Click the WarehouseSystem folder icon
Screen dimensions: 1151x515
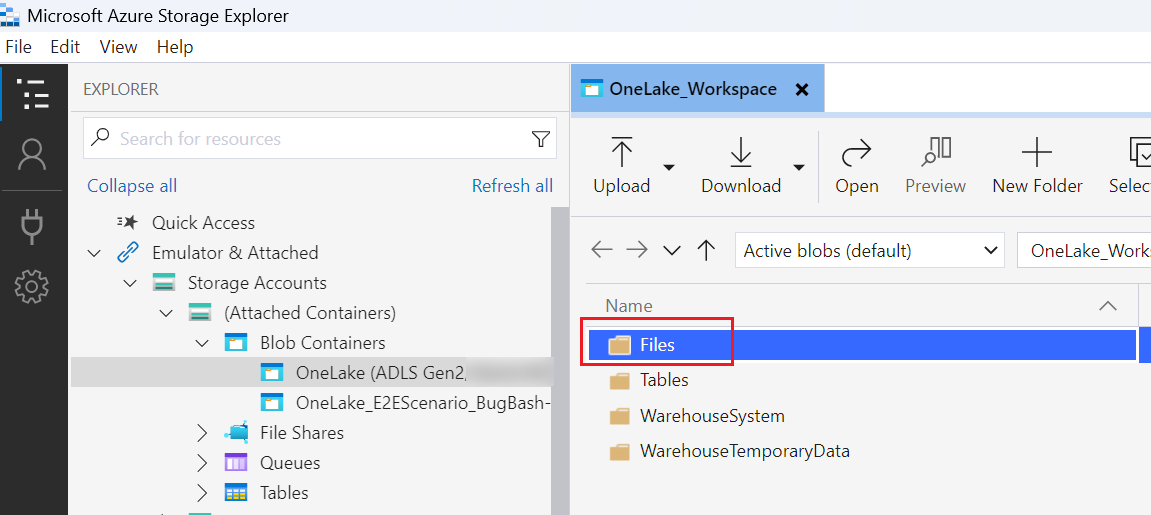(x=620, y=416)
